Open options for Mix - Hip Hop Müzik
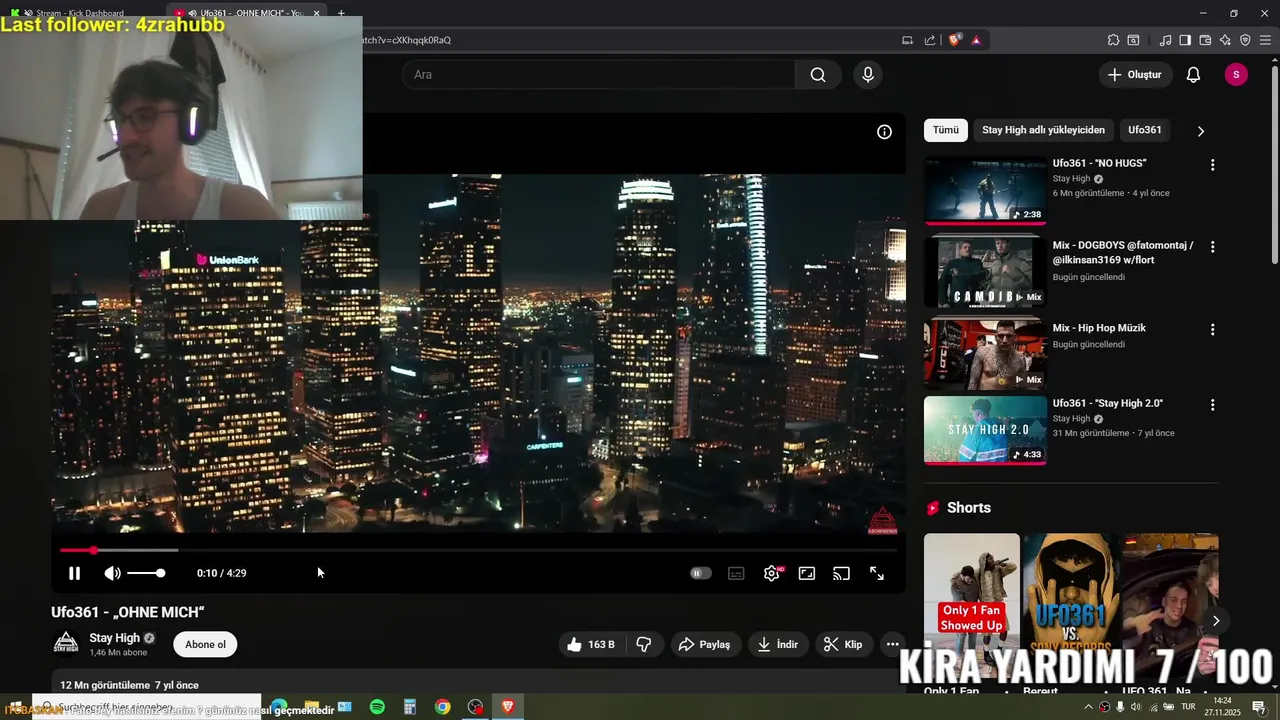 (1213, 330)
